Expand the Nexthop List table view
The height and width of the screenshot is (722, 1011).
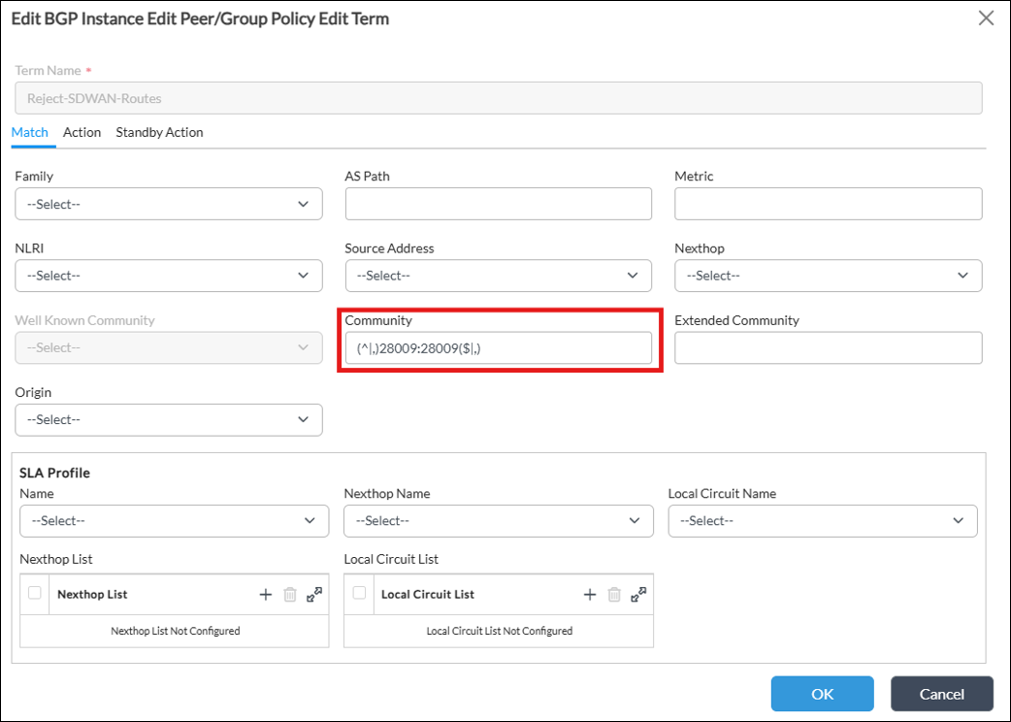[314, 594]
